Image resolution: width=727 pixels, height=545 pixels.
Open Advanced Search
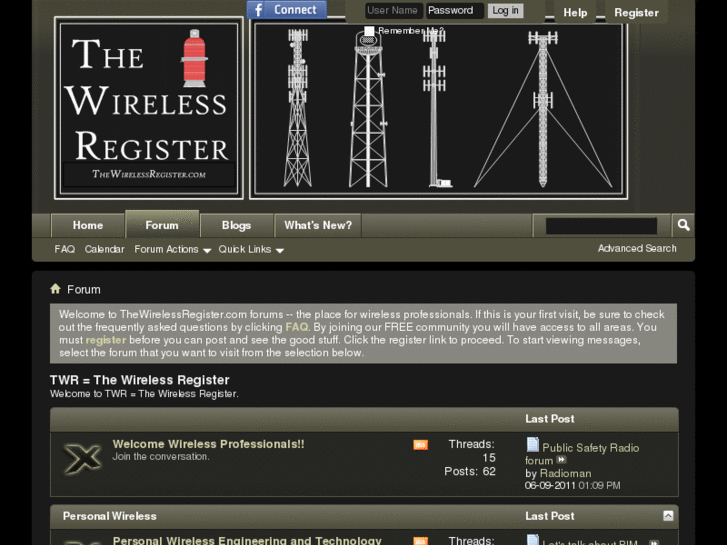click(x=637, y=249)
